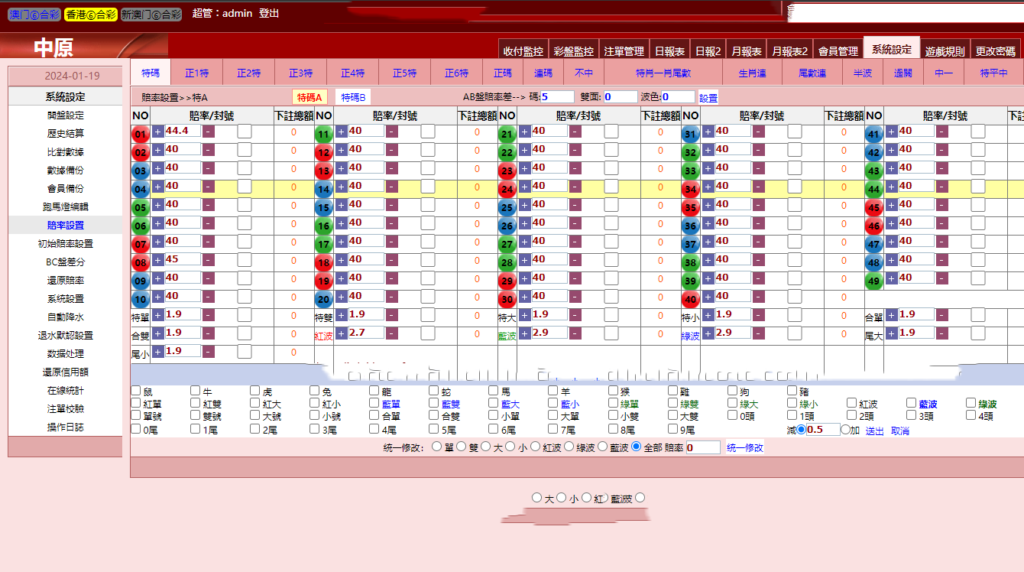This screenshot has height=572, width=1024.
Task: Open 初始賠率設置 in the sidebar
Action: coord(65,244)
